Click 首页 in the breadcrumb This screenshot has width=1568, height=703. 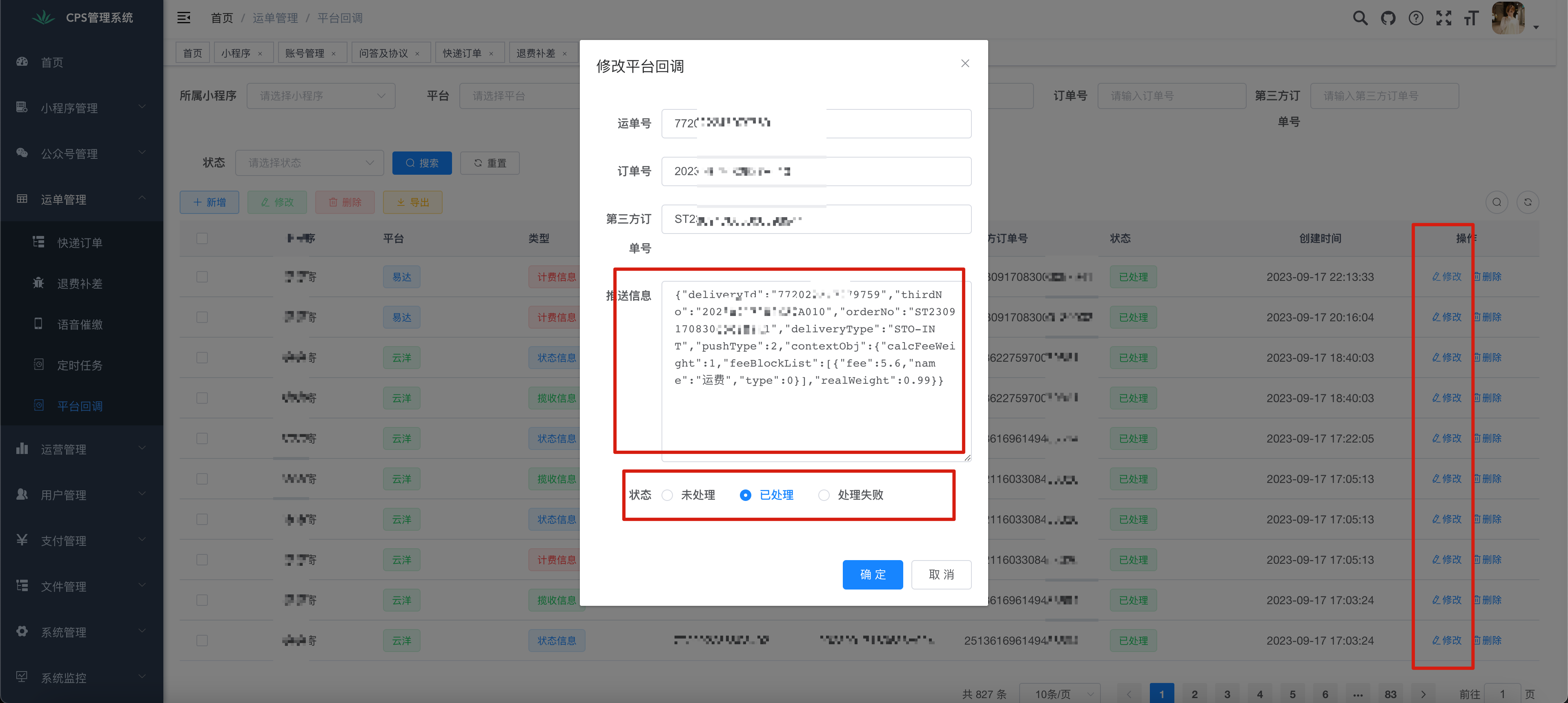222,18
